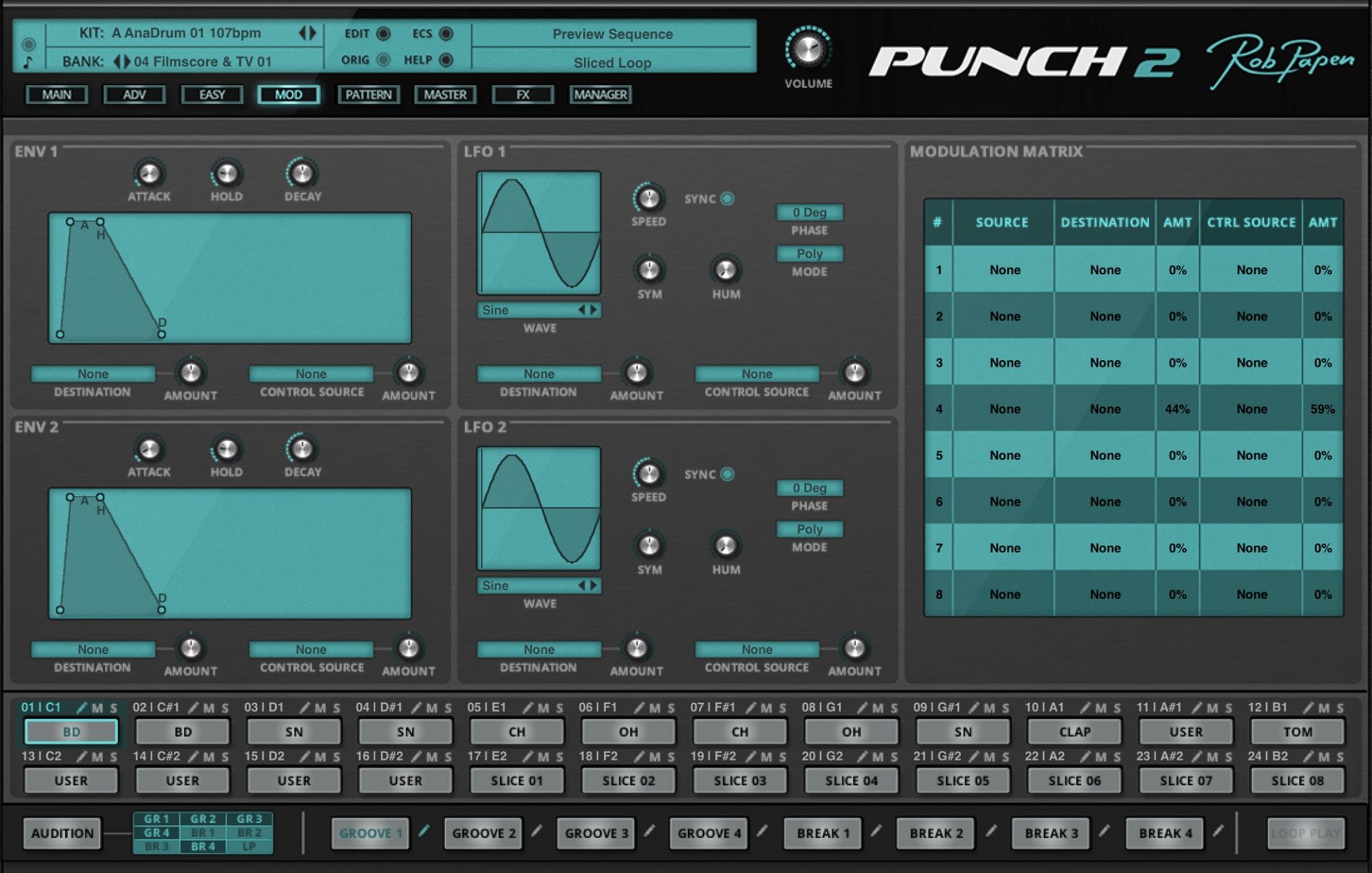Viewport: 1372px width, 873px height.
Task: Open the LFO 1 Poly mode dropdown
Action: [x=810, y=254]
